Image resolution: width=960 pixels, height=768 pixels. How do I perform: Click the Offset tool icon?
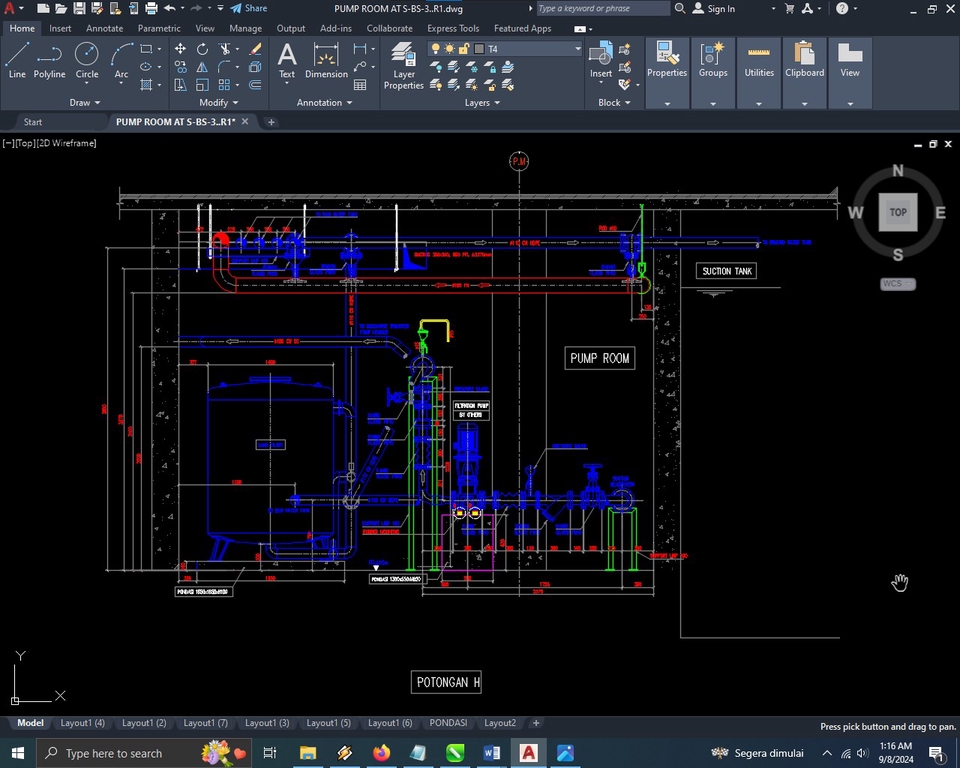pyautogui.click(x=255, y=85)
